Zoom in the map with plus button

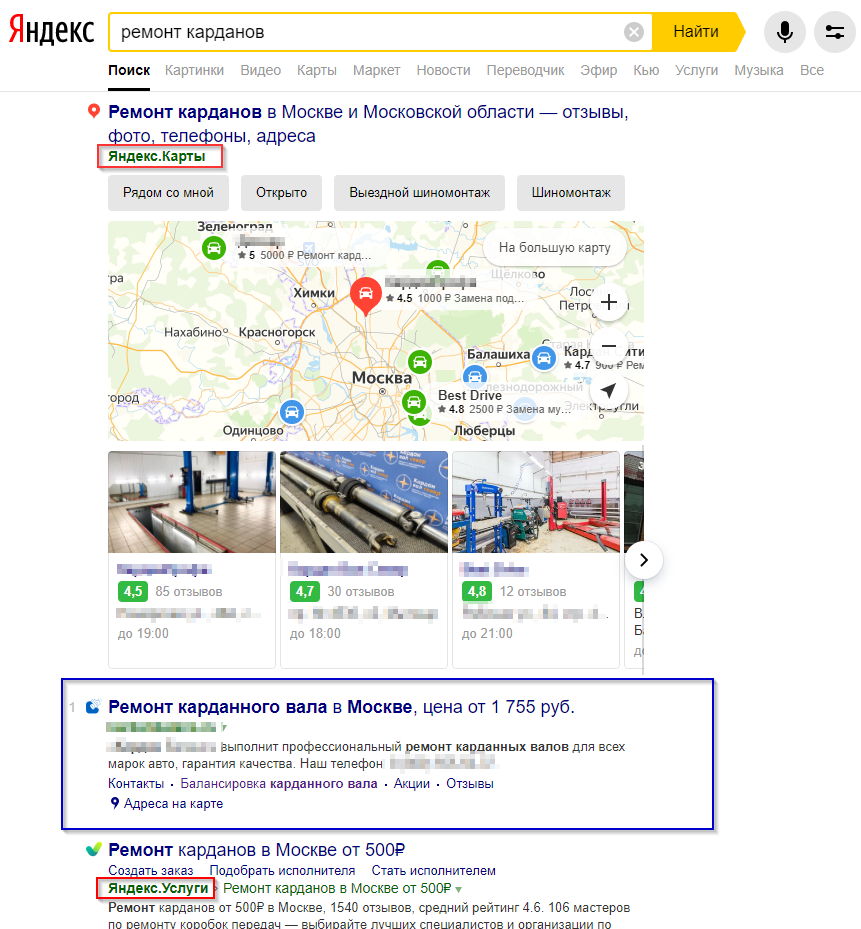(609, 302)
